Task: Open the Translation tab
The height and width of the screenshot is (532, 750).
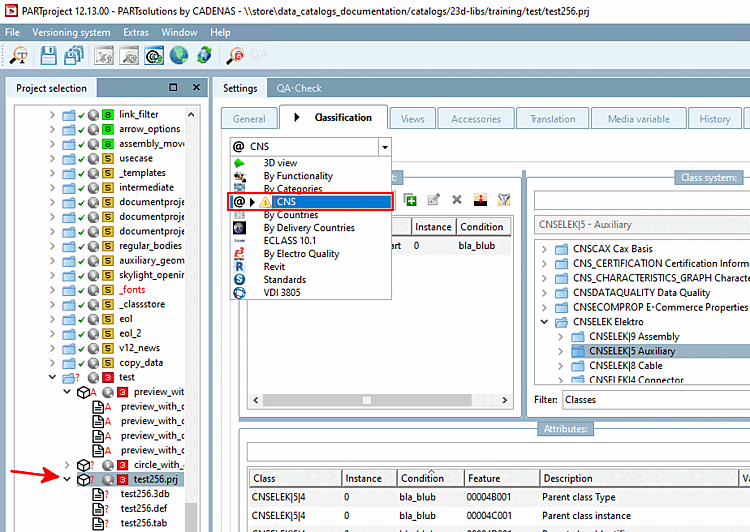Action: [552, 119]
